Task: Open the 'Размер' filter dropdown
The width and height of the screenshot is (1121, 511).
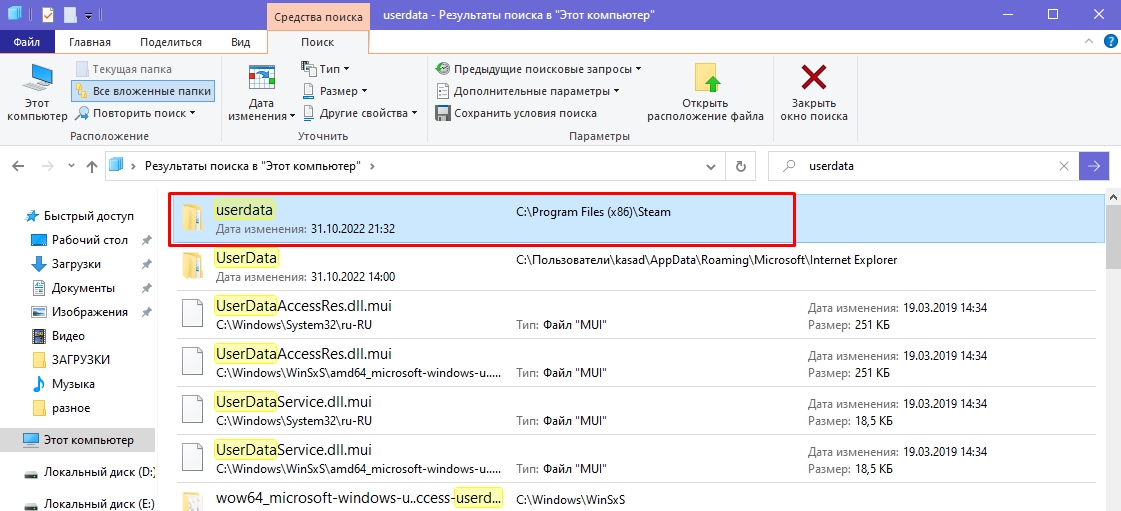Action: 334,91
